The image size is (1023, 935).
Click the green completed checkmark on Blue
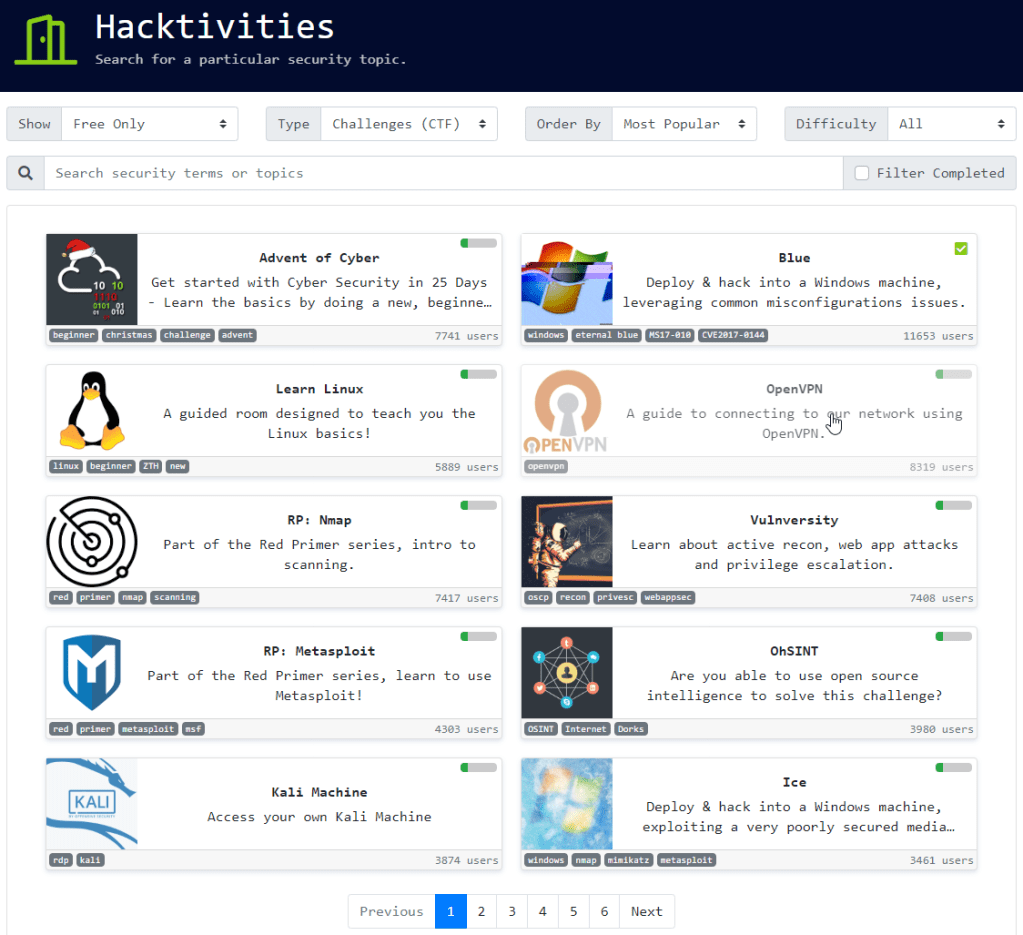(x=961, y=248)
